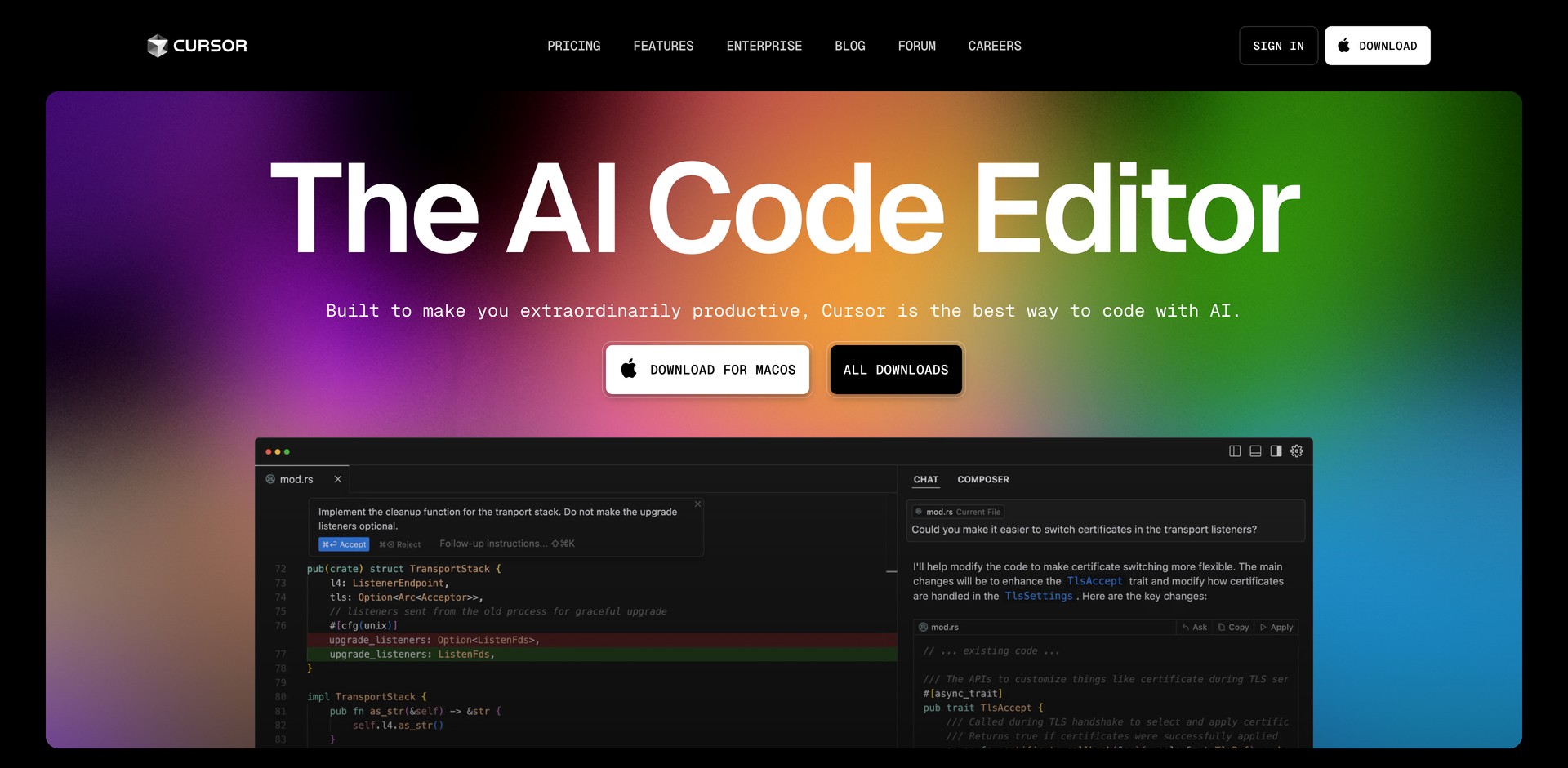This screenshot has width=1568, height=768.
Task: Click Download for macOS button
Action: (707, 370)
